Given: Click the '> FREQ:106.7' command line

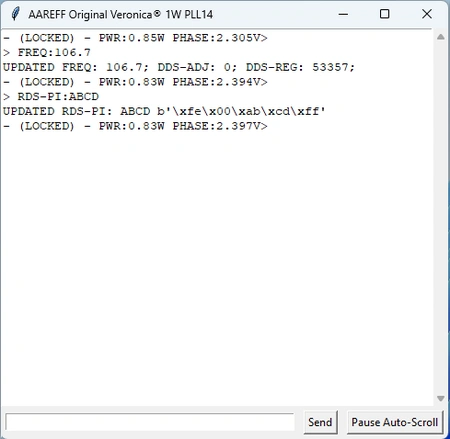Looking at the screenshot, I should pyautogui.click(x=47, y=52).
